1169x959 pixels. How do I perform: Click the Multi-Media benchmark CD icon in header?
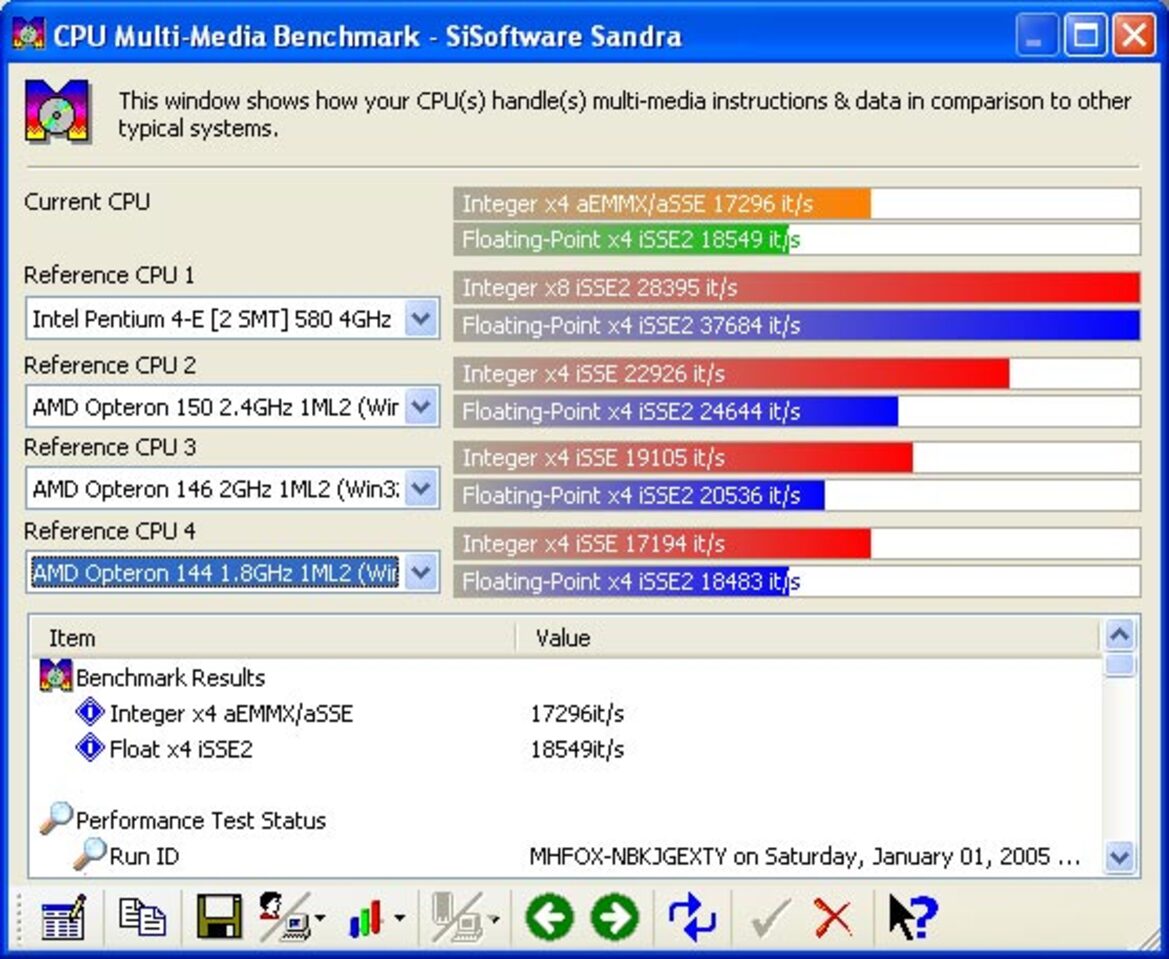(57, 111)
